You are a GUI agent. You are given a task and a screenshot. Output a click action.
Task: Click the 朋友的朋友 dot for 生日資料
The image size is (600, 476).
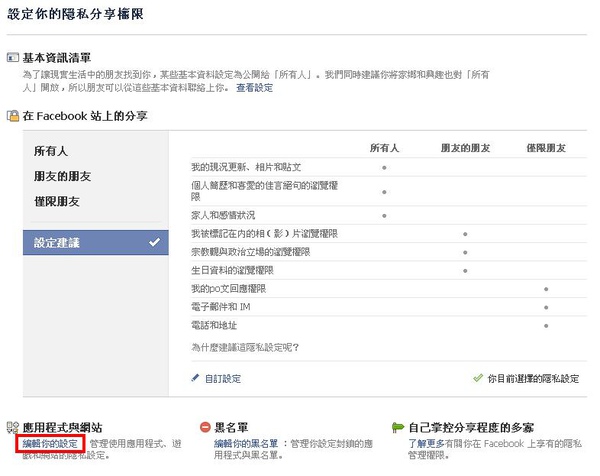[x=465, y=271]
